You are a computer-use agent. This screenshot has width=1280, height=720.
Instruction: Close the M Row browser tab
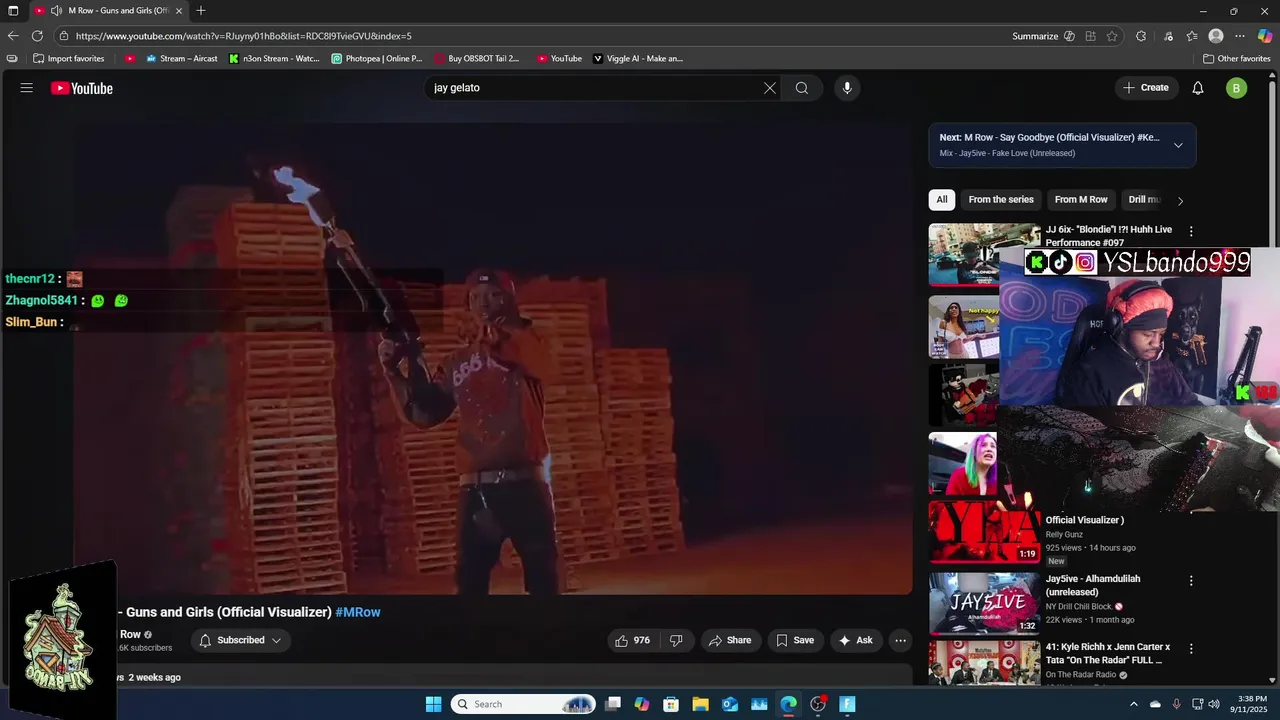[x=179, y=11]
